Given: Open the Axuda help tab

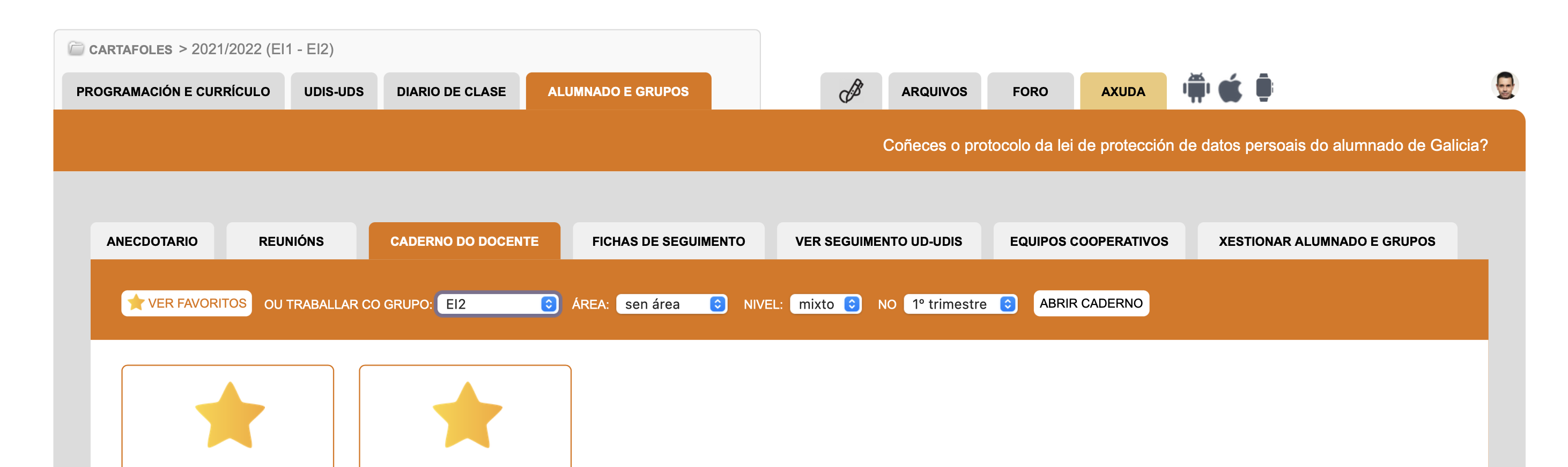Looking at the screenshot, I should pyautogui.click(x=1122, y=91).
